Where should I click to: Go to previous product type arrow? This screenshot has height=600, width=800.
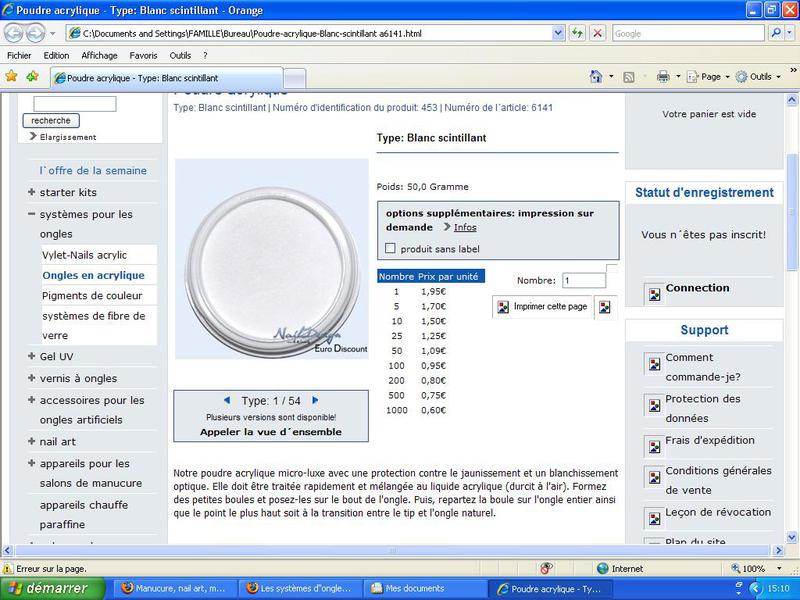click(227, 400)
